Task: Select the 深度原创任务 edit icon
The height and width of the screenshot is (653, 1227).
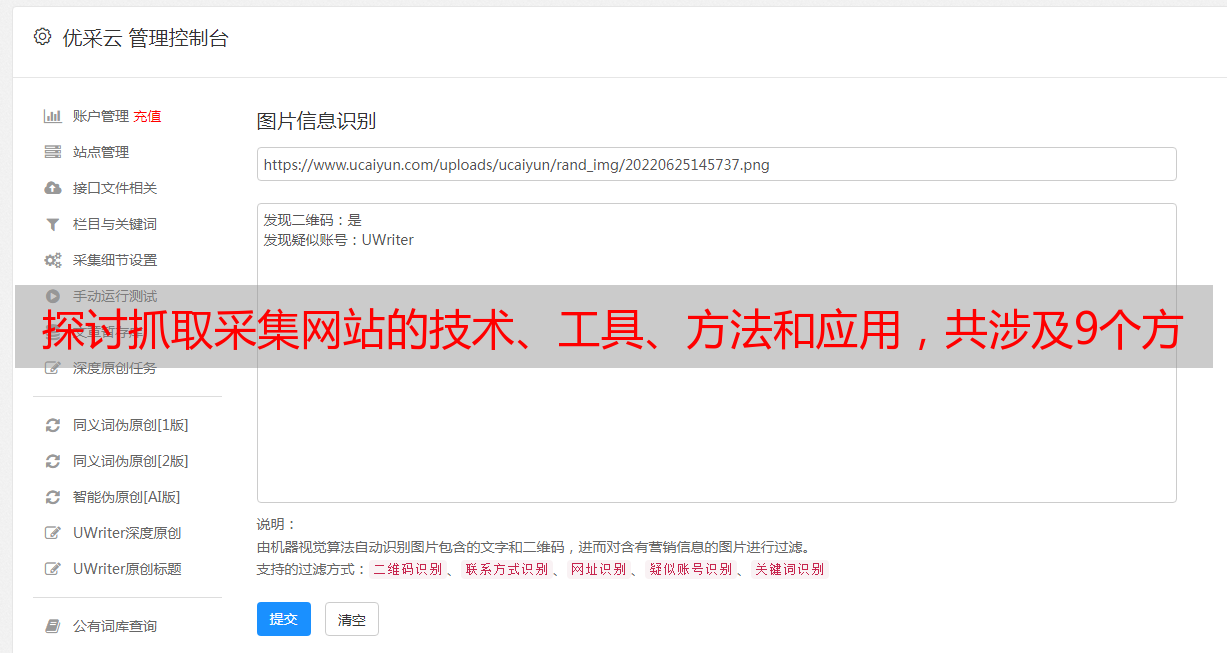Action: [53, 368]
